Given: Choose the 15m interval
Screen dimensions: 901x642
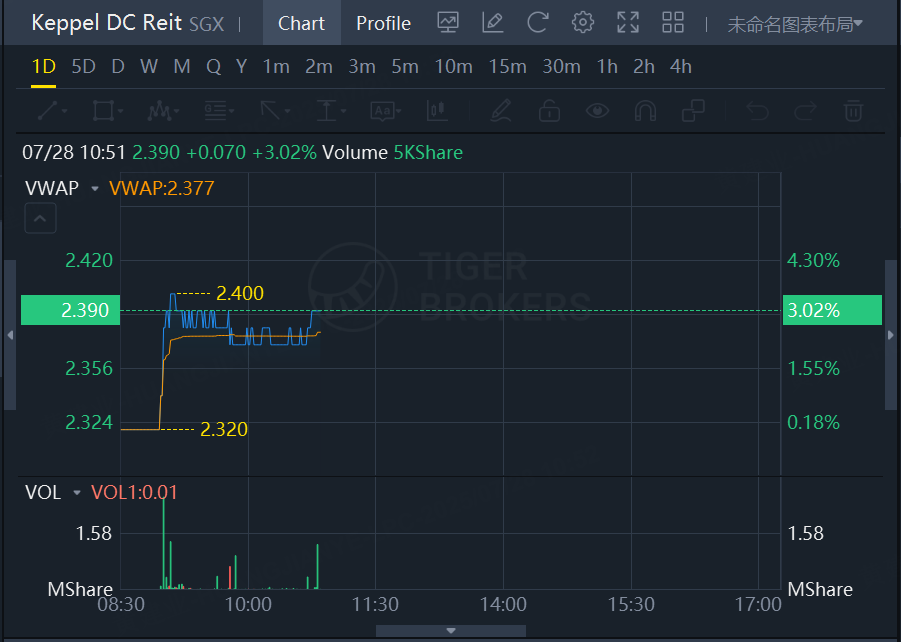Looking at the screenshot, I should tap(507, 67).
